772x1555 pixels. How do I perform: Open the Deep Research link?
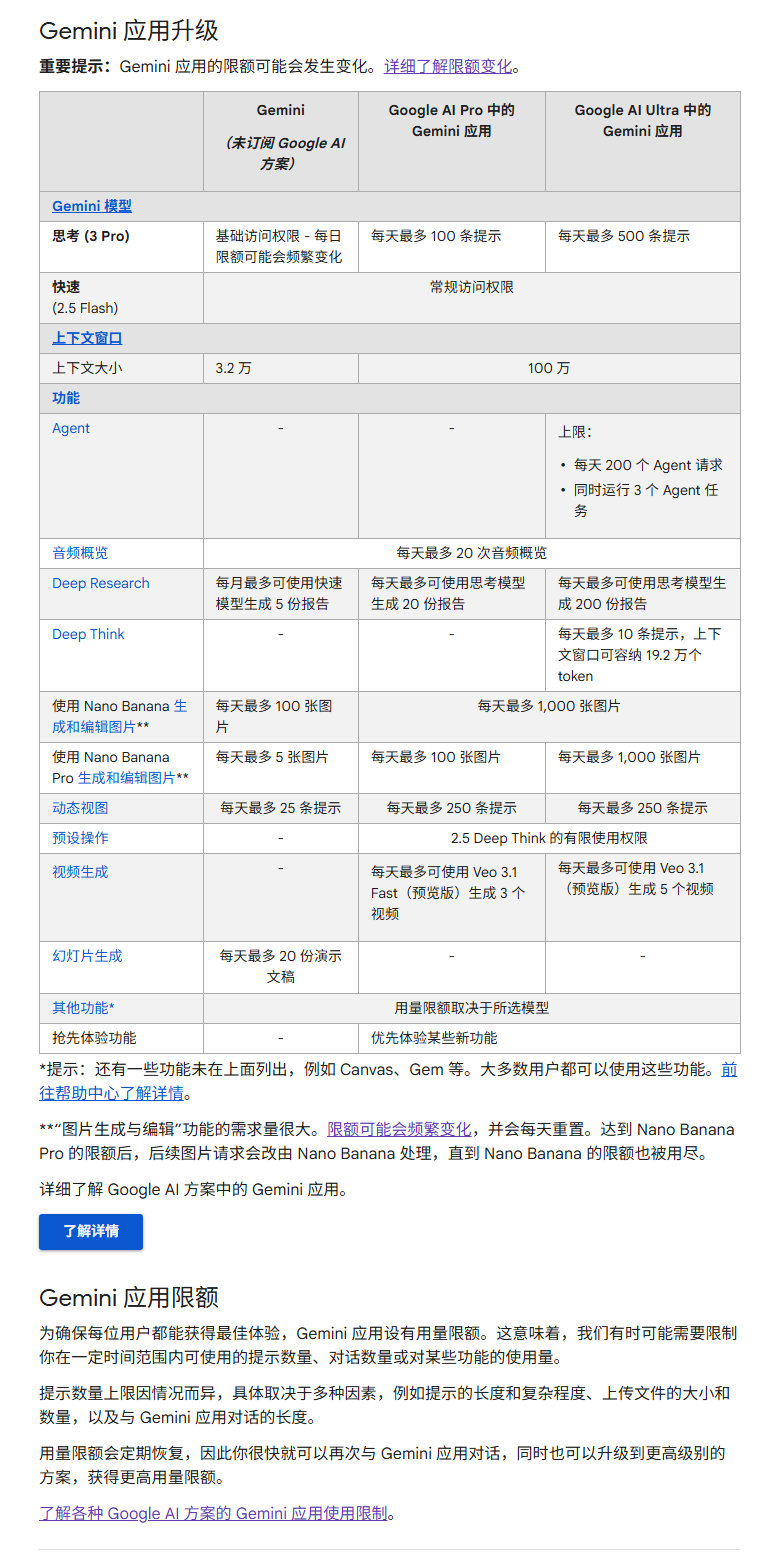coord(101,583)
